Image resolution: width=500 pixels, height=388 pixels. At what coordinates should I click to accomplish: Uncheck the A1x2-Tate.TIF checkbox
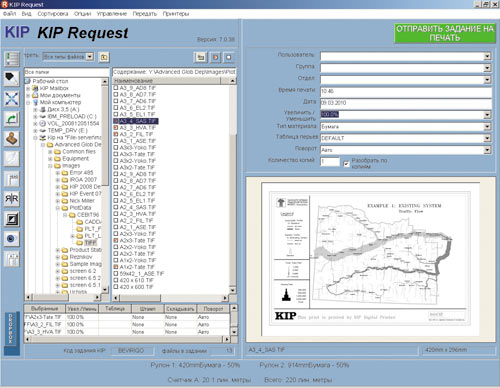coord(116,267)
